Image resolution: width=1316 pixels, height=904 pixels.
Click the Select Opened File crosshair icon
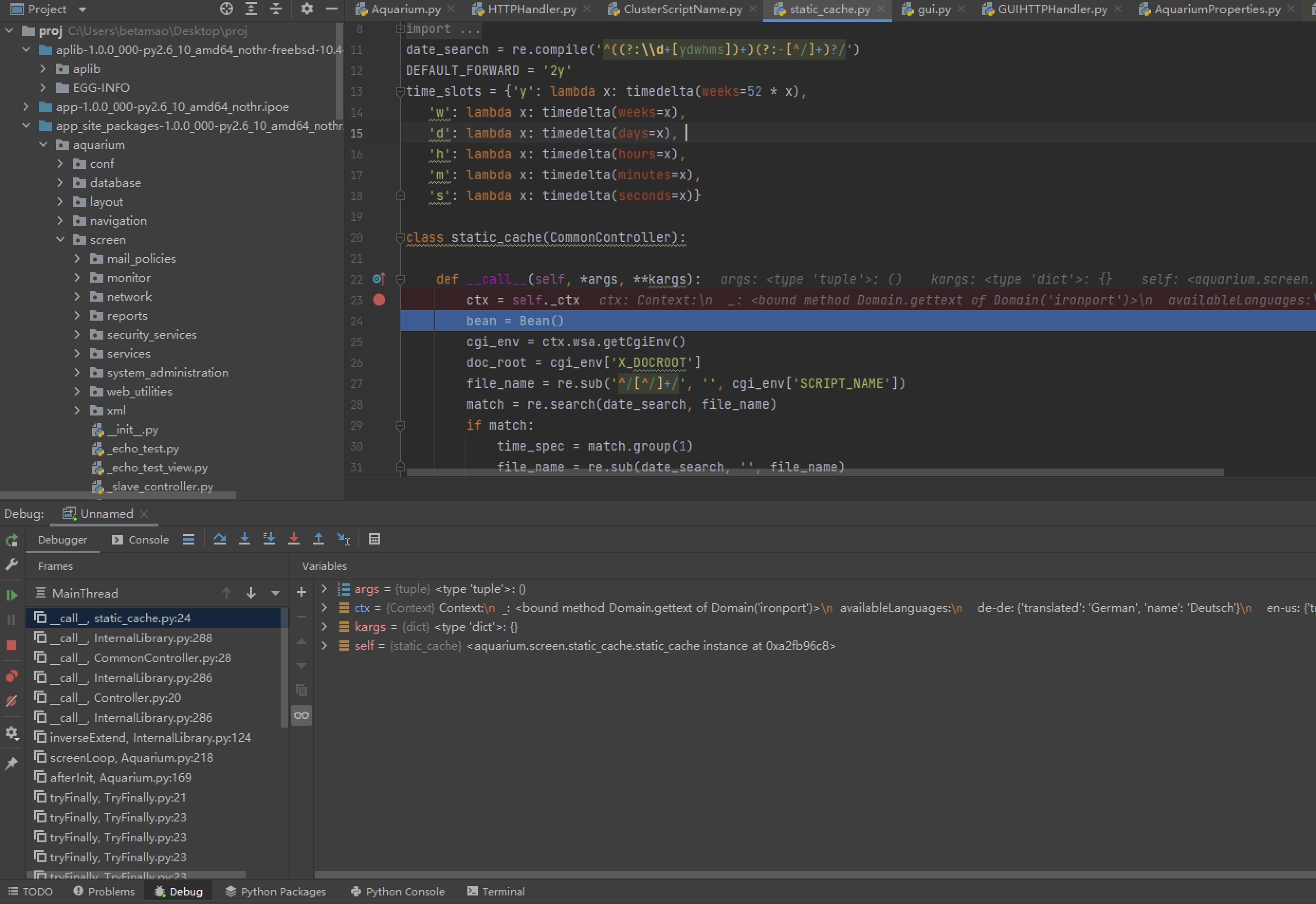(226, 9)
